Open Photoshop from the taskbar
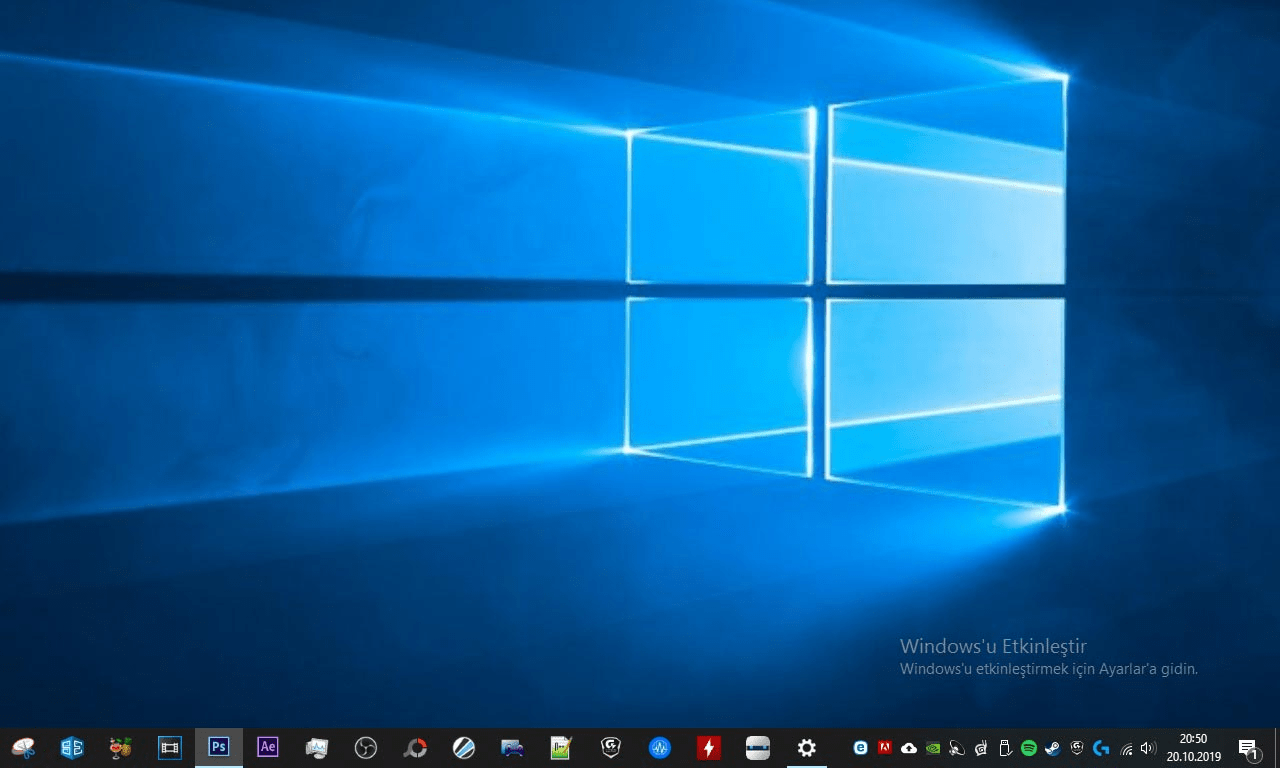Viewport: 1280px width, 768px height. click(219, 747)
